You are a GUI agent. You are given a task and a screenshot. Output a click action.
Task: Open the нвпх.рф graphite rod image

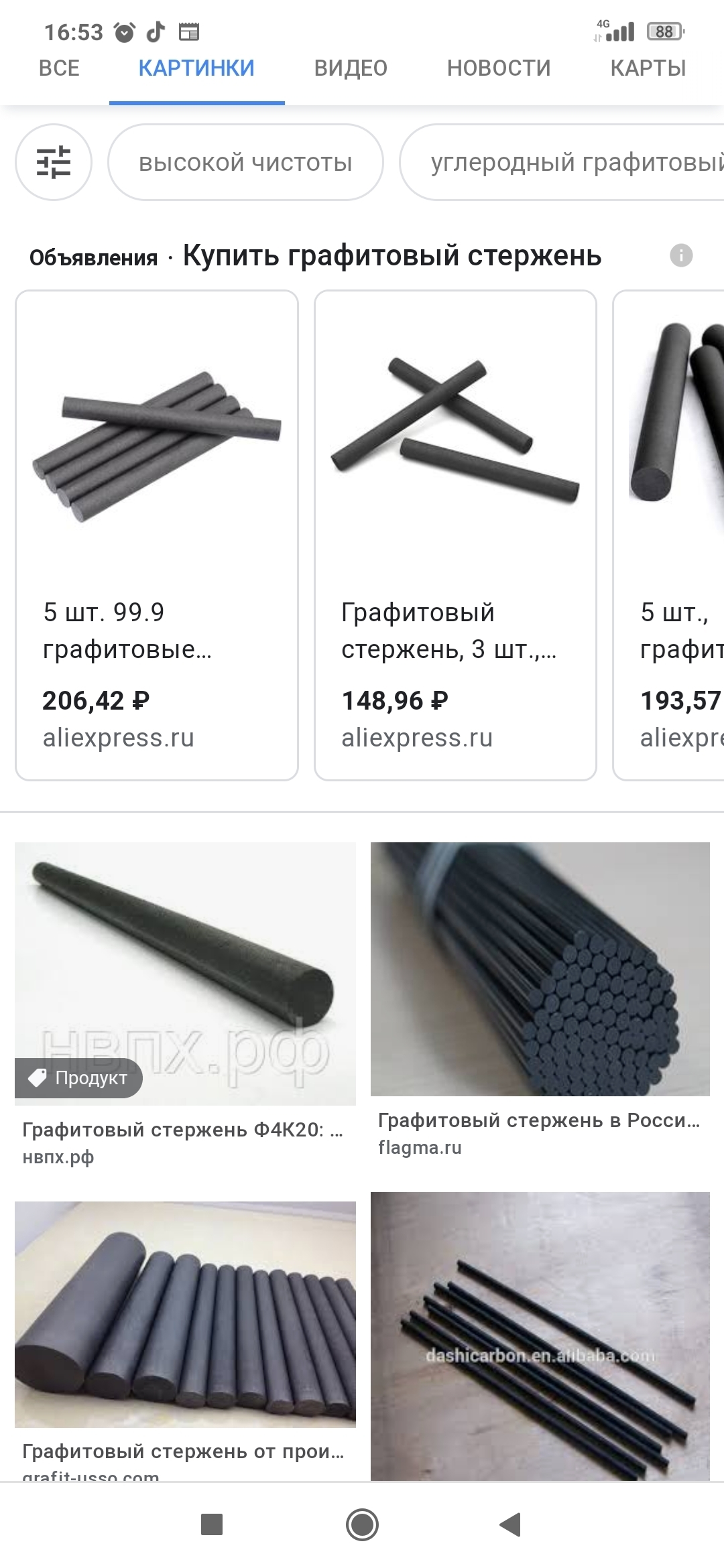[x=185, y=973]
